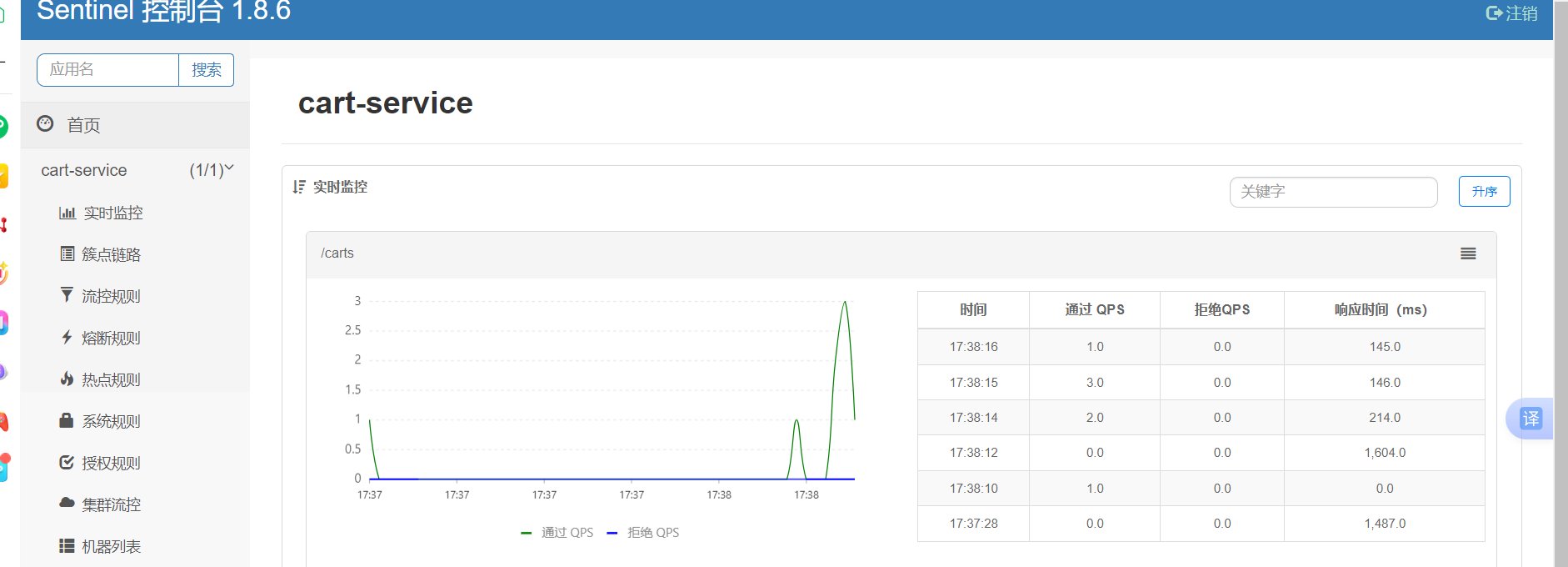This screenshot has width=1568, height=567.
Task: Open the 流控规则 sidebar menu item
Action: (135, 296)
